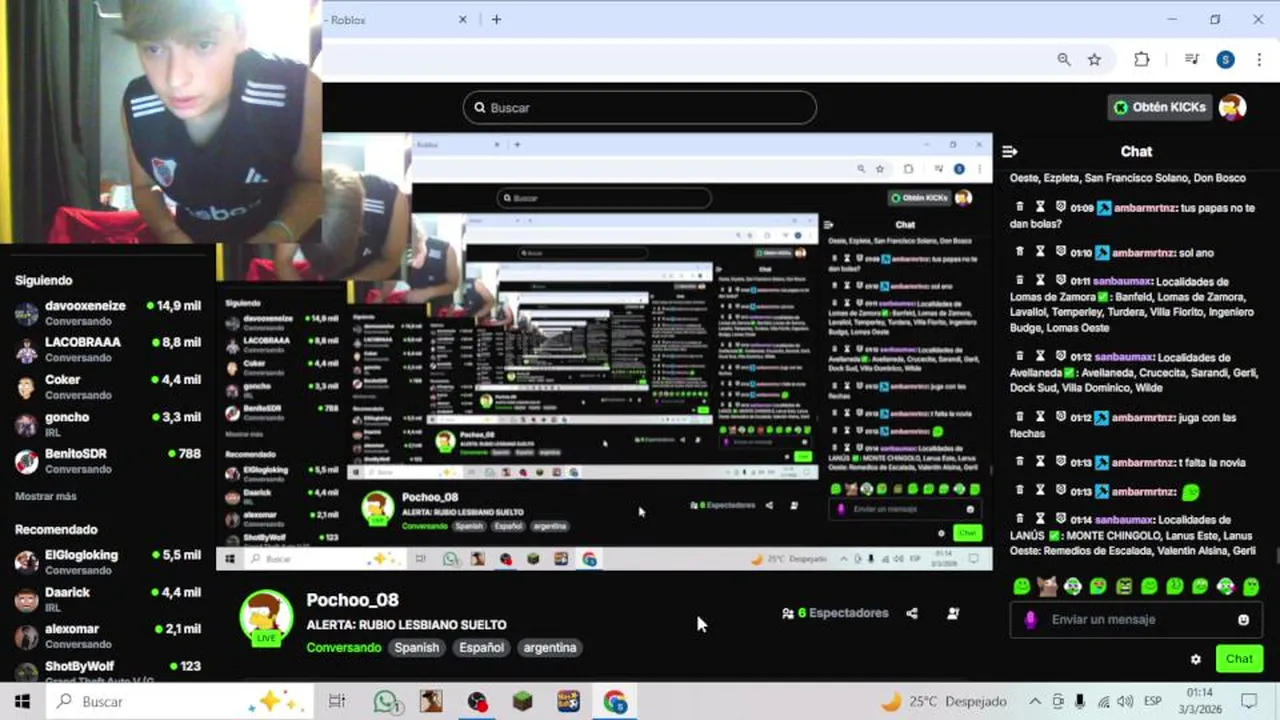Screen dimensions: 1280x720
Task: Show hidden system tray icons chevron
Action: pyautogui.click(x=1035, y=702)
